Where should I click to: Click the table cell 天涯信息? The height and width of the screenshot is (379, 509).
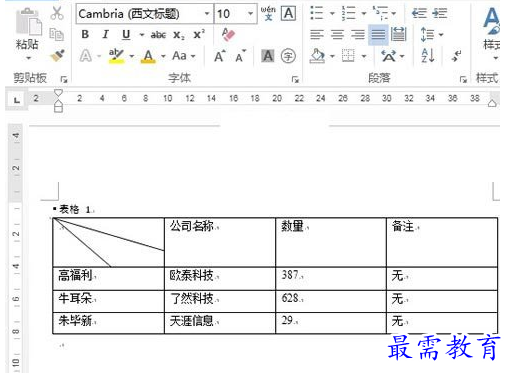point(220,323)
